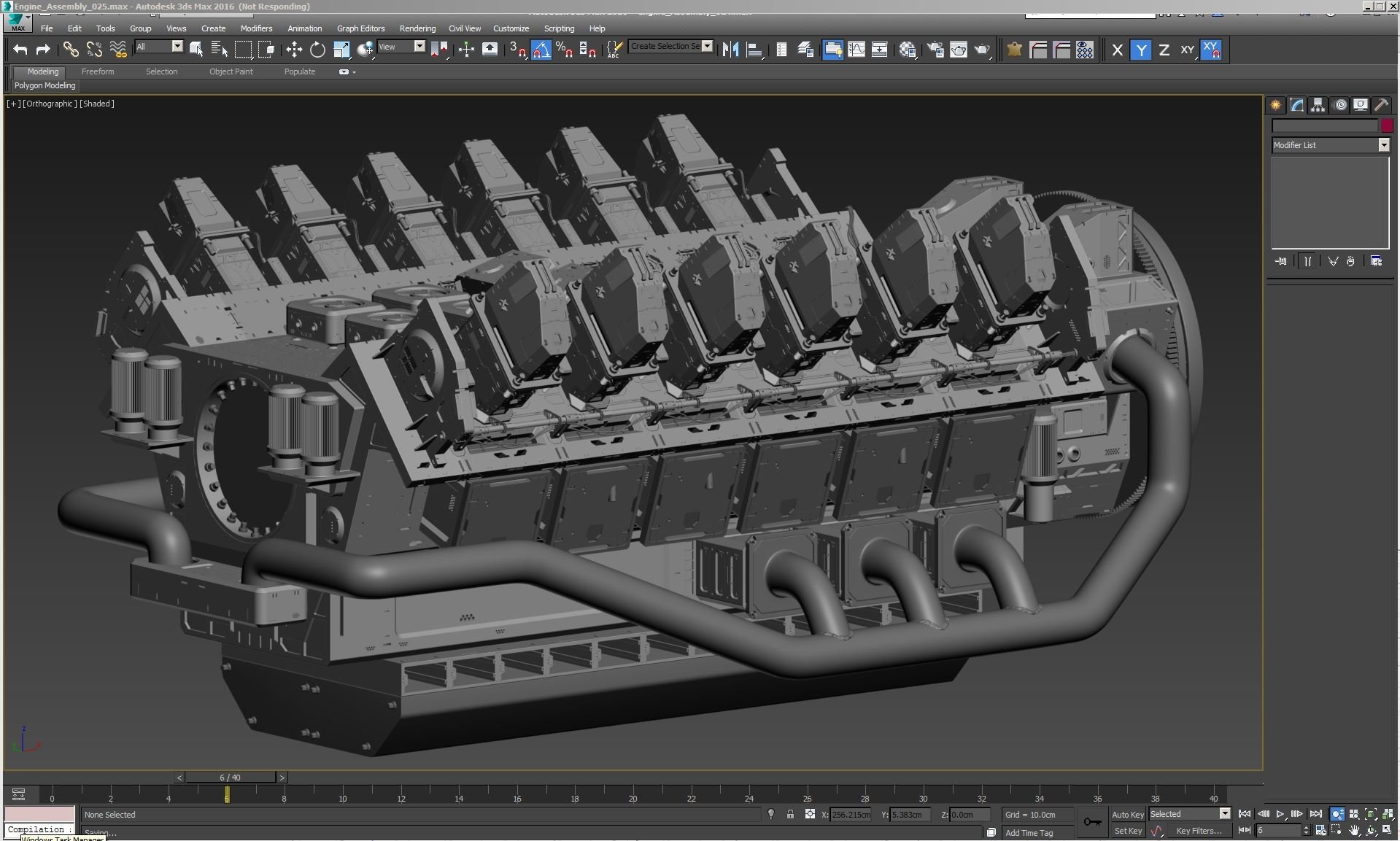Image resolution: width=1400 pixels, height=841 pixels.
Task: Click the Render Production teapot icon
Action: 983,50
